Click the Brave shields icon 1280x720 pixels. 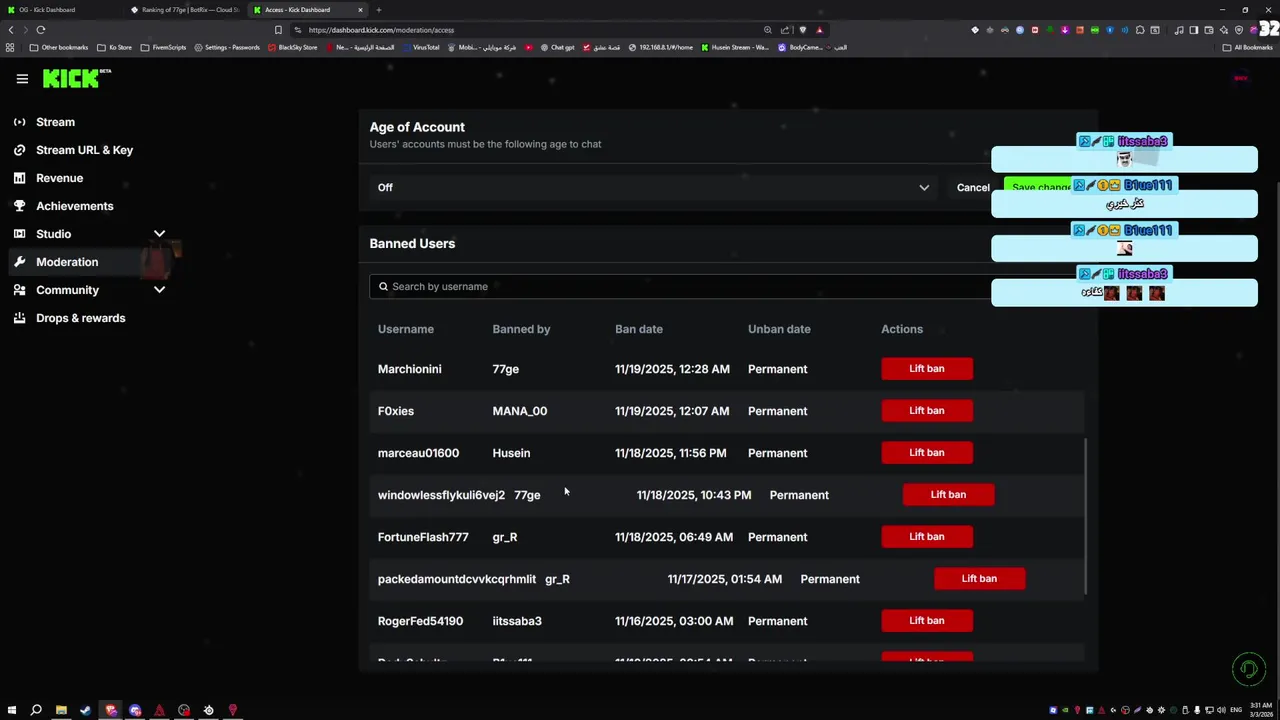pos(802,30)
